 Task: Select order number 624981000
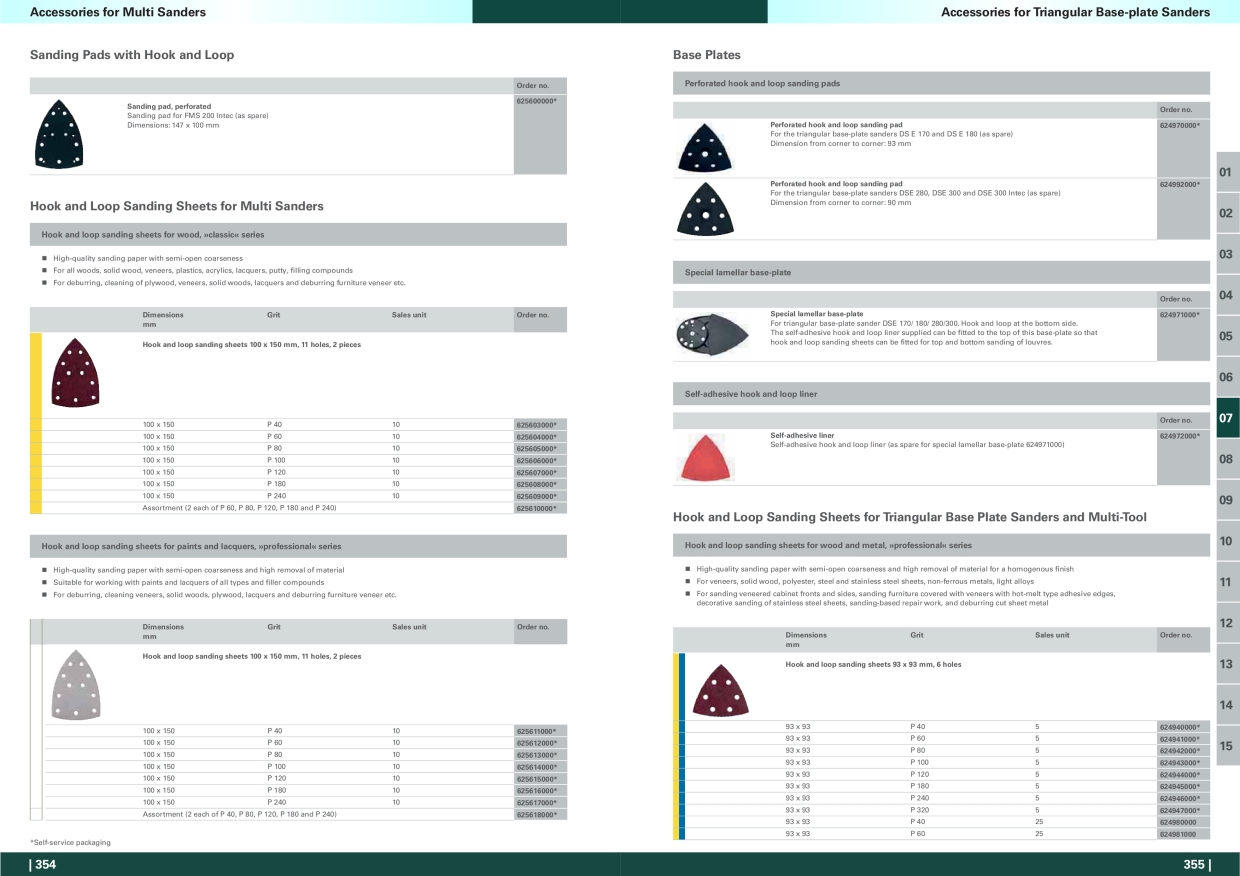(1178, 834)
